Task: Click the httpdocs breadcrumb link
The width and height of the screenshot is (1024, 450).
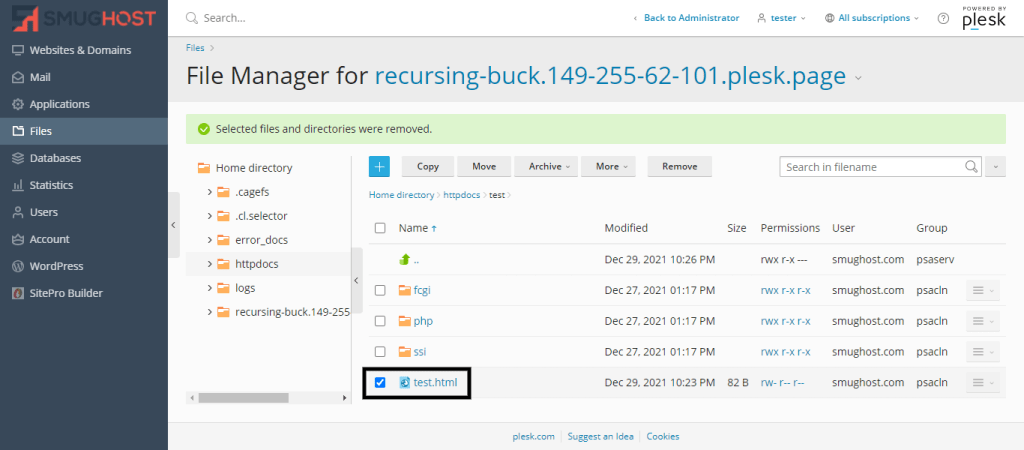Action: (462, 195)
